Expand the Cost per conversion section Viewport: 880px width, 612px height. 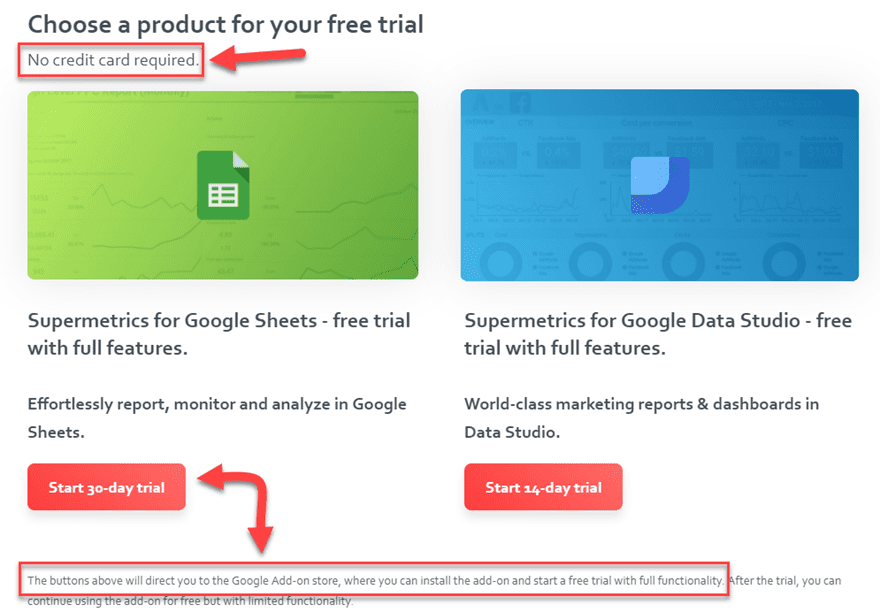tap(657, 122)
